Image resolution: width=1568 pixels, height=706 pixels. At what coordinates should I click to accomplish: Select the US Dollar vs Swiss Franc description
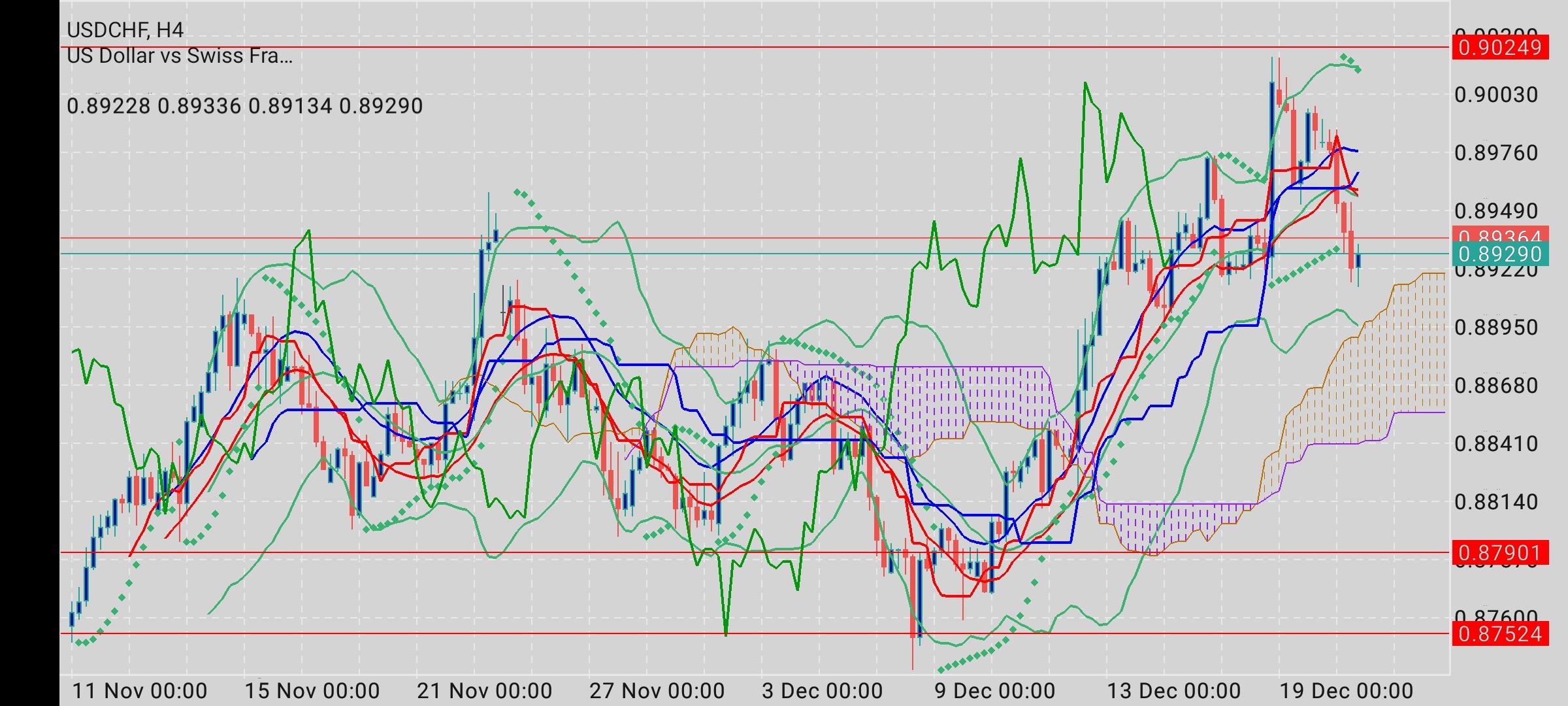click(180, 56)
